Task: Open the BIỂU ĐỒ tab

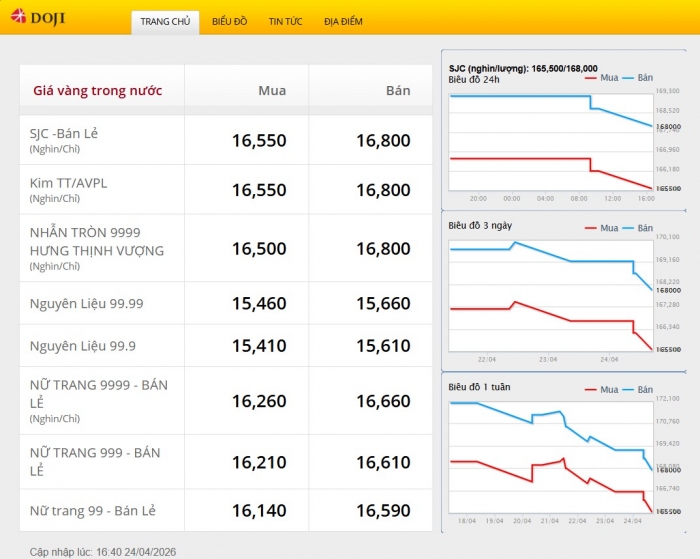Action: [x=229, y=22]
